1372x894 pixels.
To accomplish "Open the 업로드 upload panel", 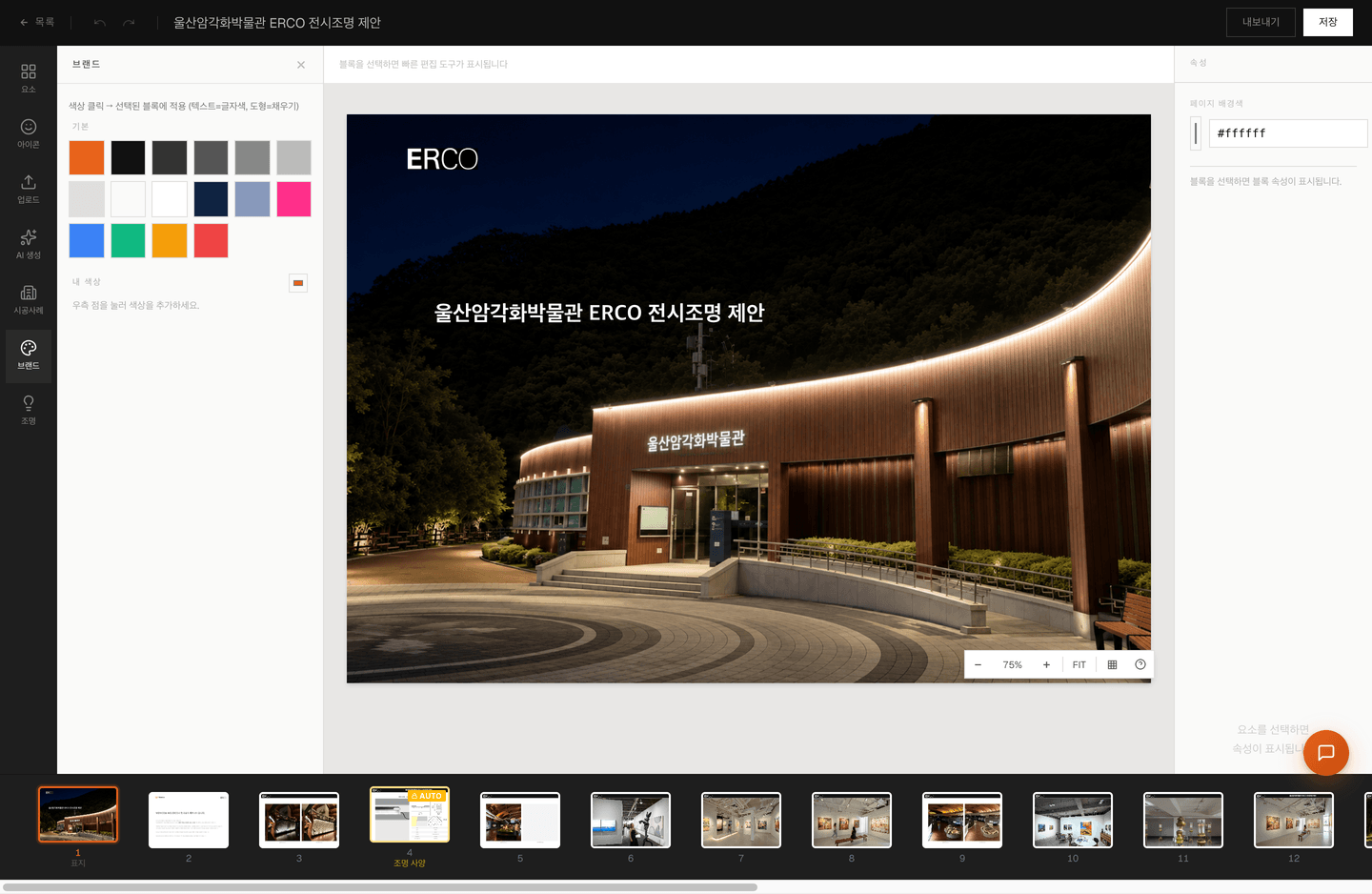I will (x=29, y=189).
